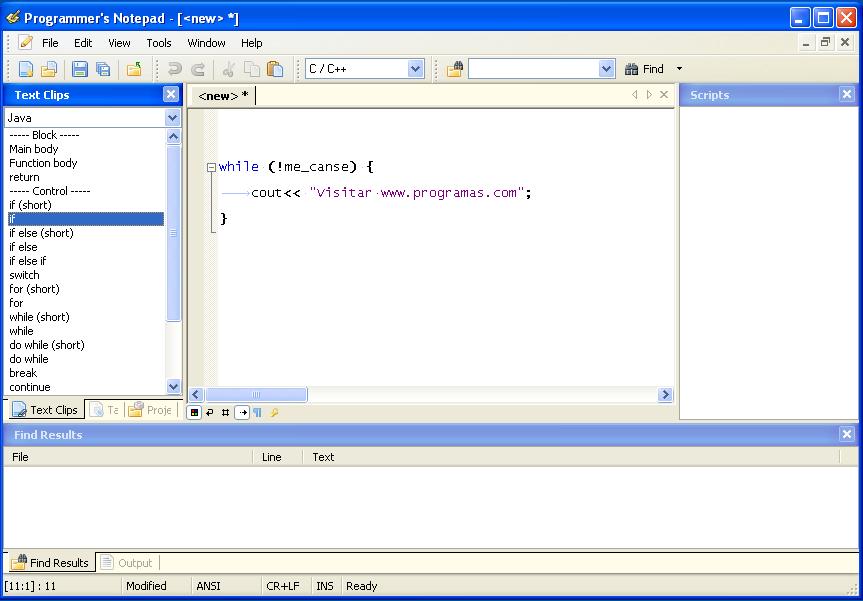Select the <new> * document tab

[223, 96]
